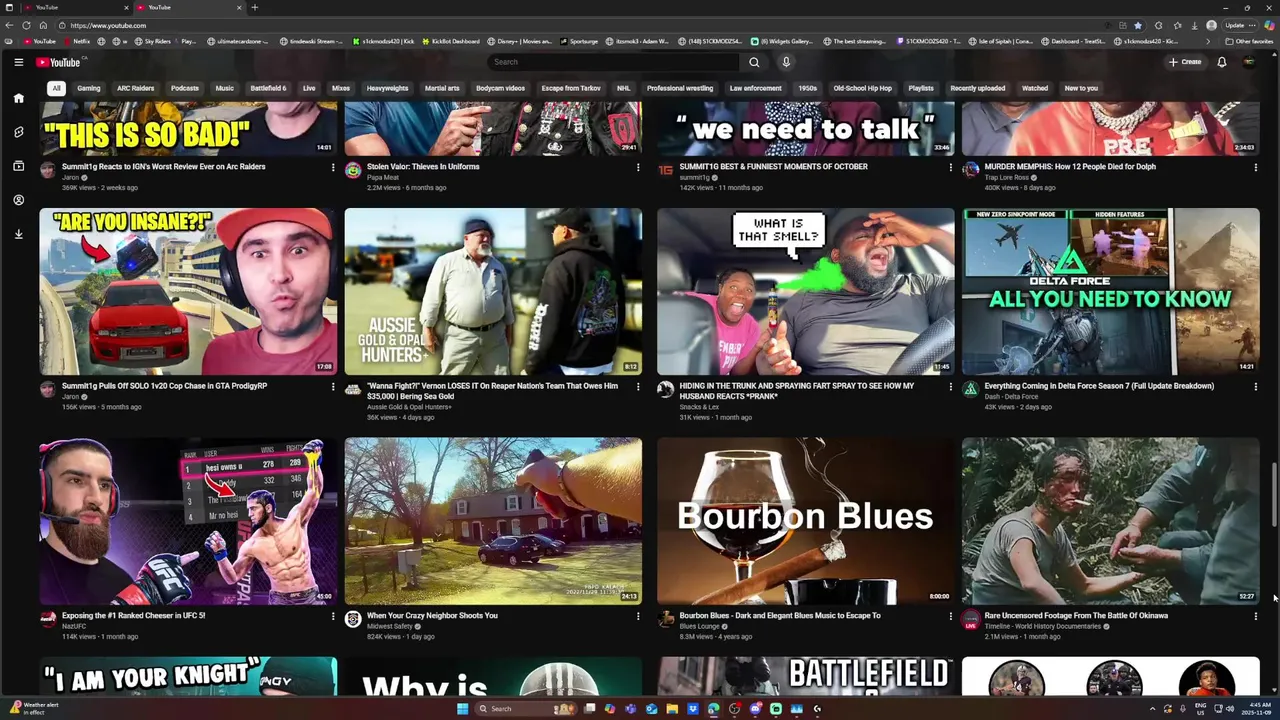The image size is (1280, 720).
Task: Open more options for Bourbon Blues video
Action: coord(950,616)
